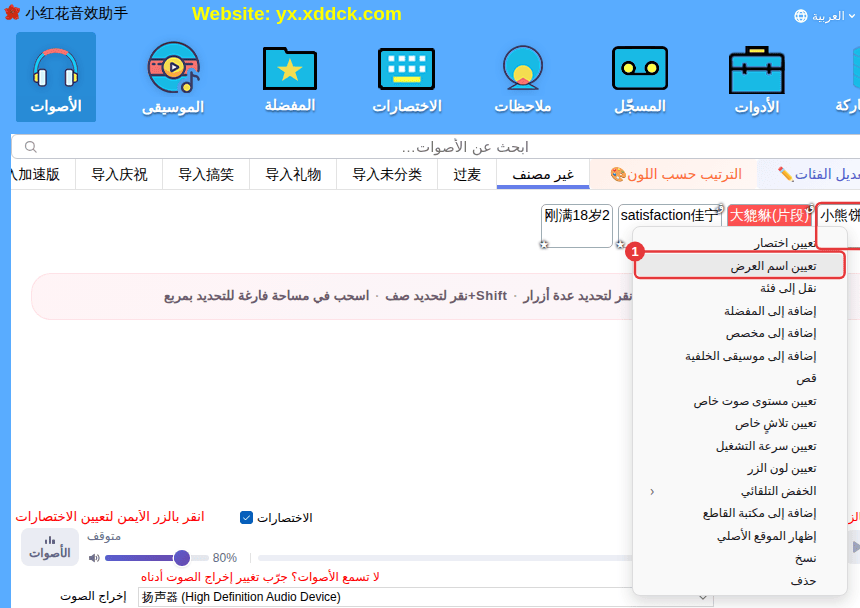Image resolution: width=860 pixels, height=608 pixels.
Task: Click the 小红花 app logo
Action: [x=12, y=13]
